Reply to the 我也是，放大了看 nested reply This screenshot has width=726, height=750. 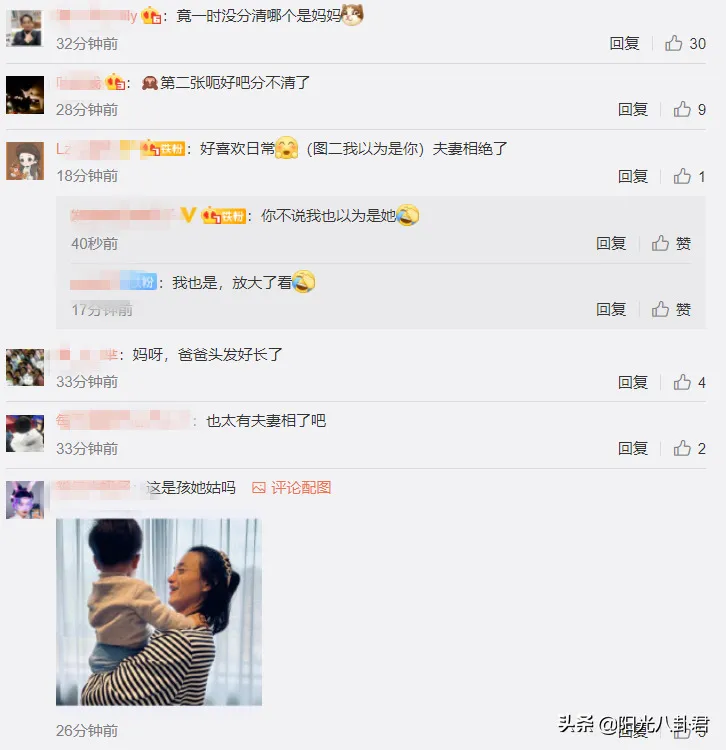[611, 309]
